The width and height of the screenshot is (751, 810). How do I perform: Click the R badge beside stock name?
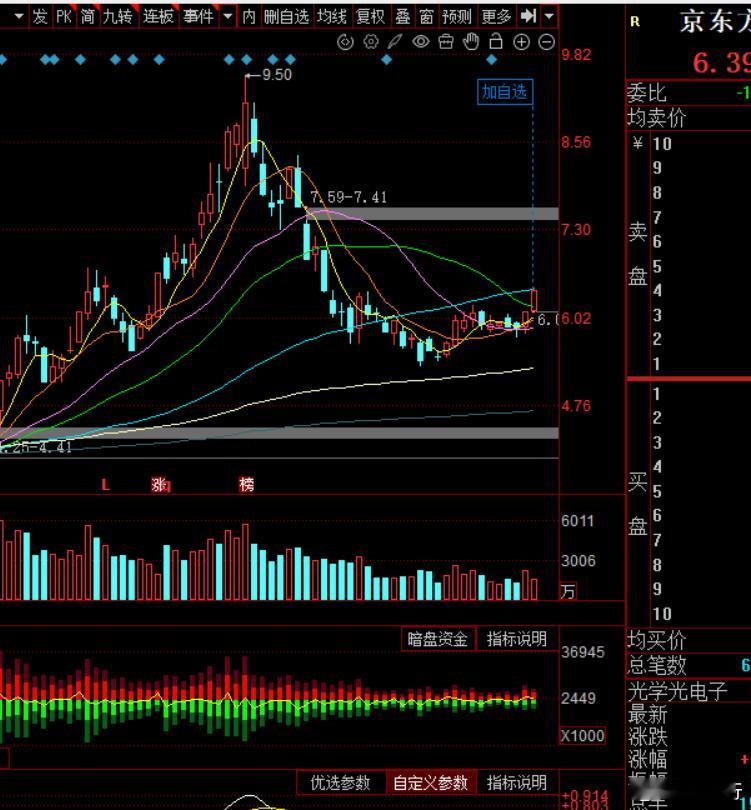click(635, 22)
